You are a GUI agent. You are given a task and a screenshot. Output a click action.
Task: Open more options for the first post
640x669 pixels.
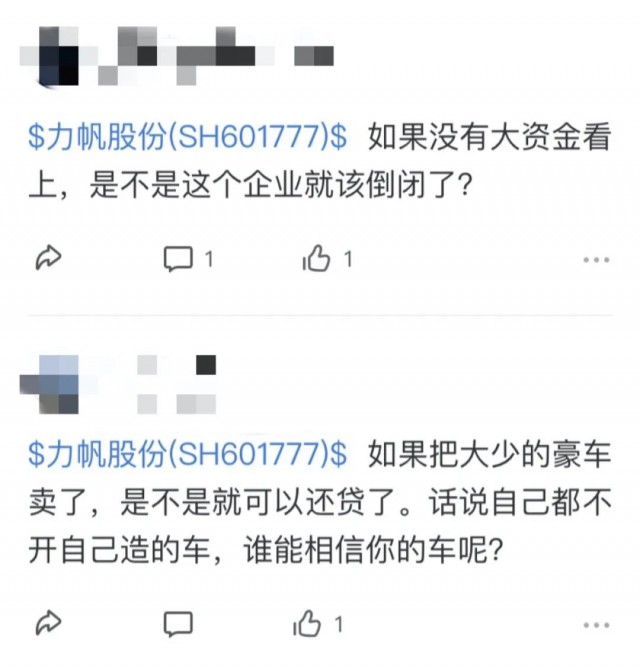[596, 259]
